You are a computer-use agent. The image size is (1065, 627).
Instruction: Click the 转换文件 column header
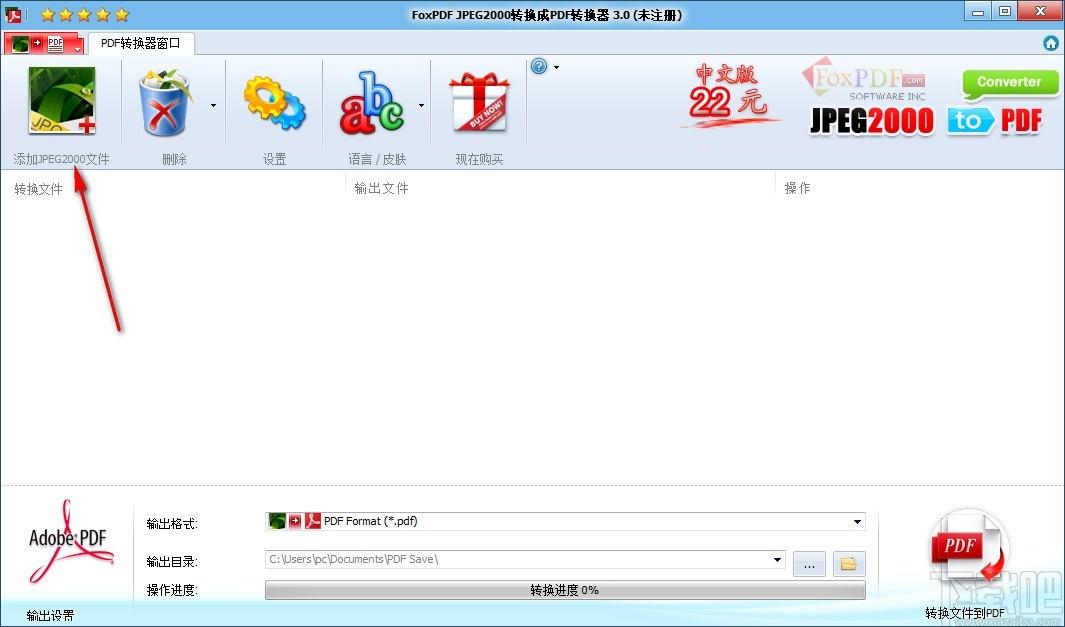39,189
